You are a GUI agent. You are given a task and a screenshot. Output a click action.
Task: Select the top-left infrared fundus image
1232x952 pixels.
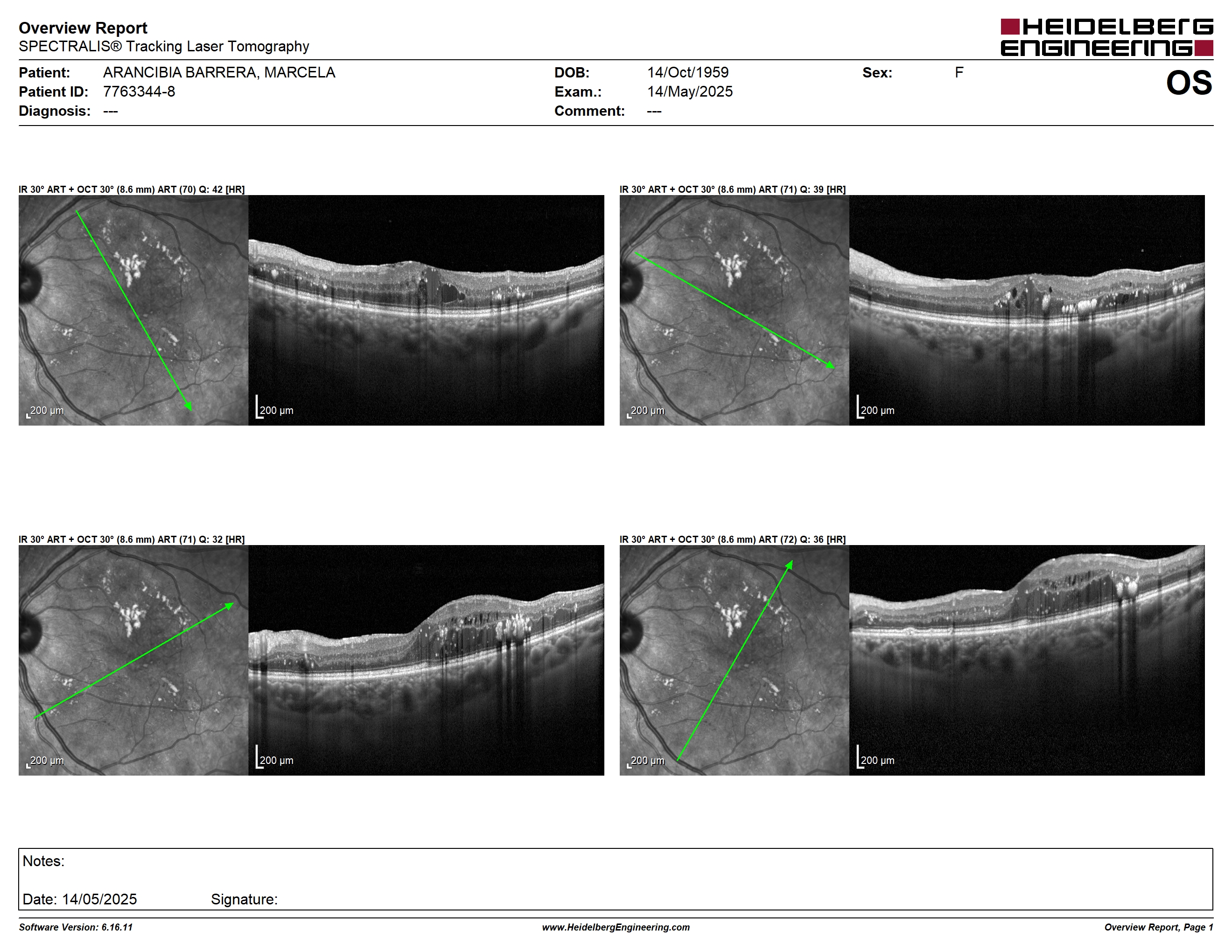[x=133, y=310]
